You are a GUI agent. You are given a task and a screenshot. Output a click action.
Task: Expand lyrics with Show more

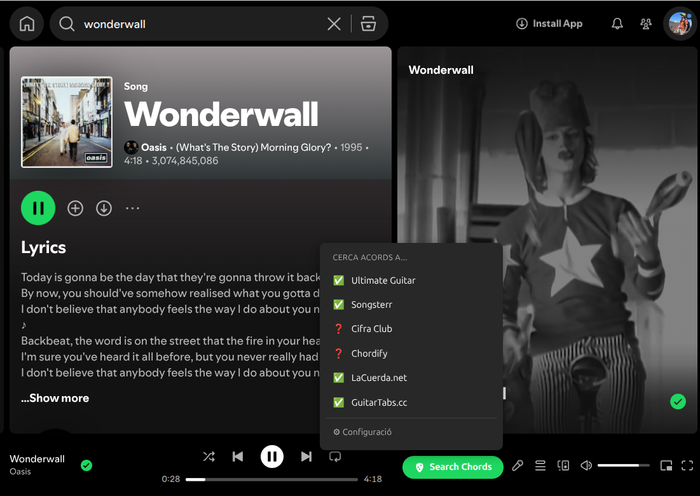[55, 398]
